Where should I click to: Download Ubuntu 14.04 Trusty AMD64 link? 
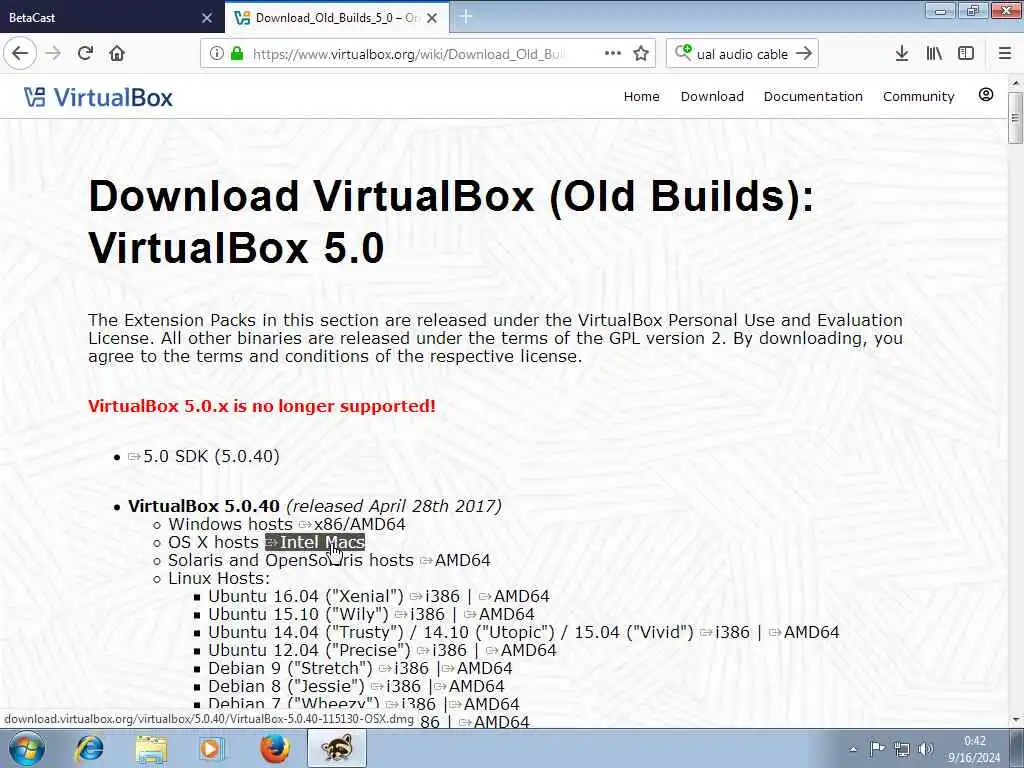tap(805, 632)
